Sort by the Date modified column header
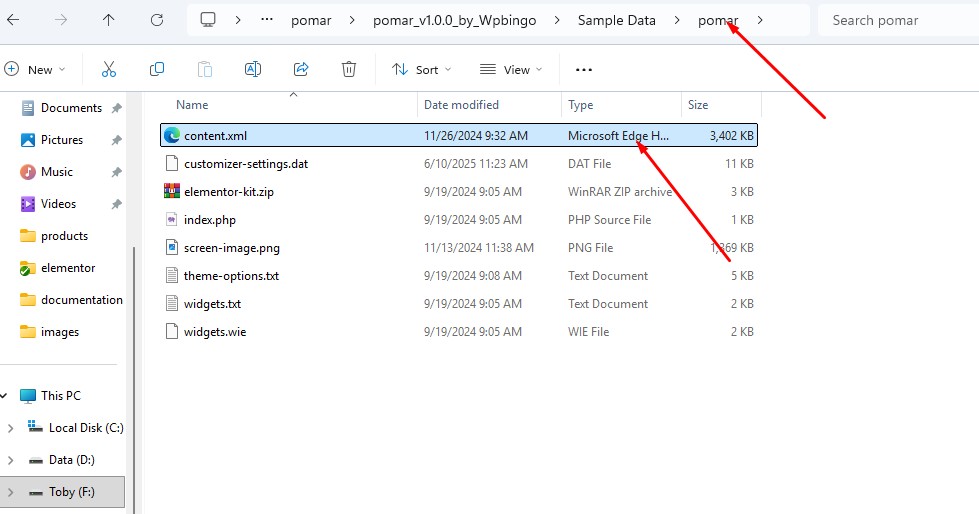Viewport: 979px width, 514px height. pos(461,105)
